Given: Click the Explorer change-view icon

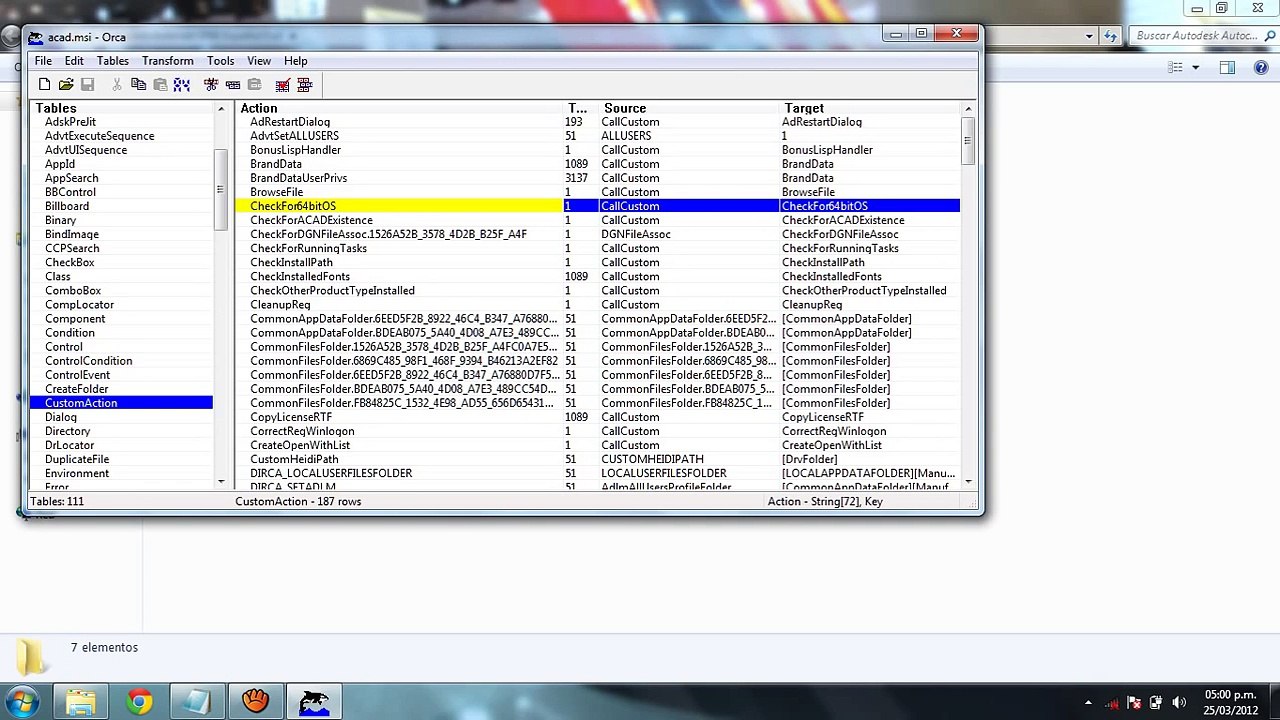Looking at the screenshot, I should click(1176, 67).
